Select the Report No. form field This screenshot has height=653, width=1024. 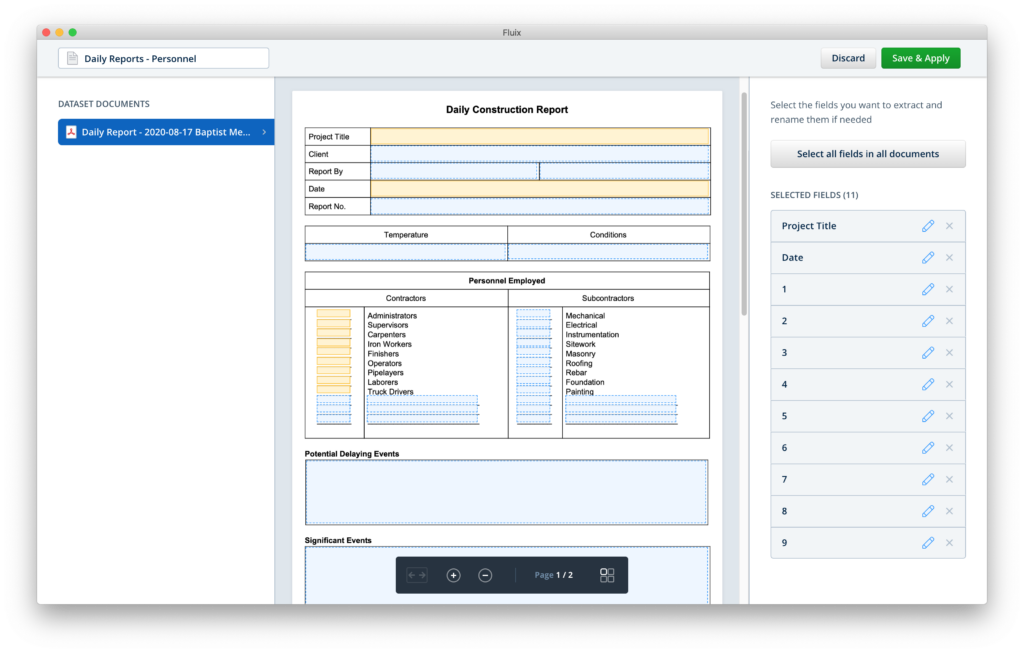tap(540, 206)
